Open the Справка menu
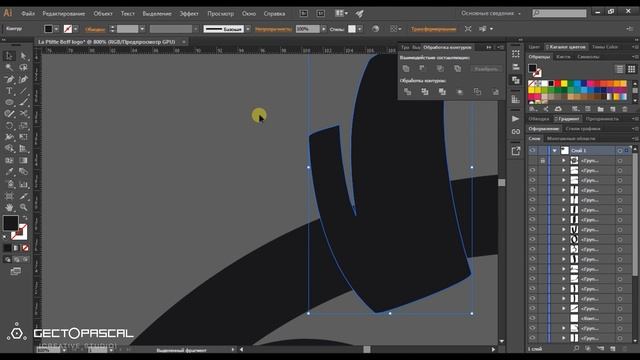Screen dimensions: 640x360 [x=274, y=13]
